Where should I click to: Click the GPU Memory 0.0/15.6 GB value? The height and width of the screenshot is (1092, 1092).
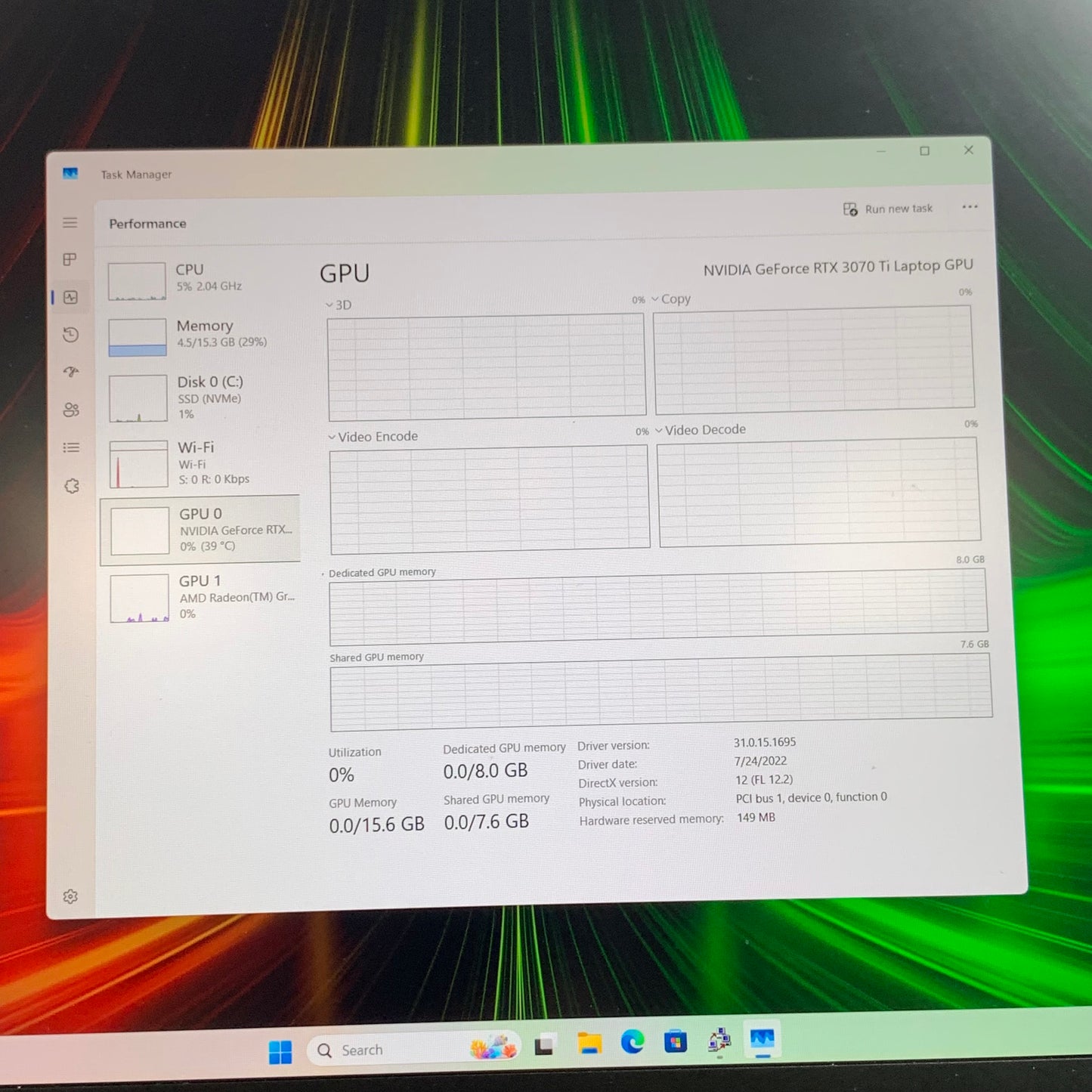pos(376,825)
